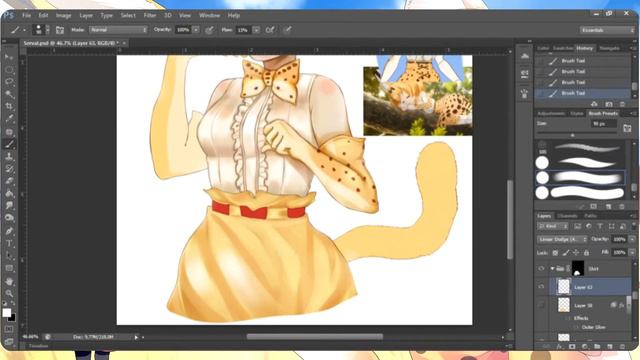640x360 pixels.
Task: Adjust the brush Size slider
Action: 572,134
